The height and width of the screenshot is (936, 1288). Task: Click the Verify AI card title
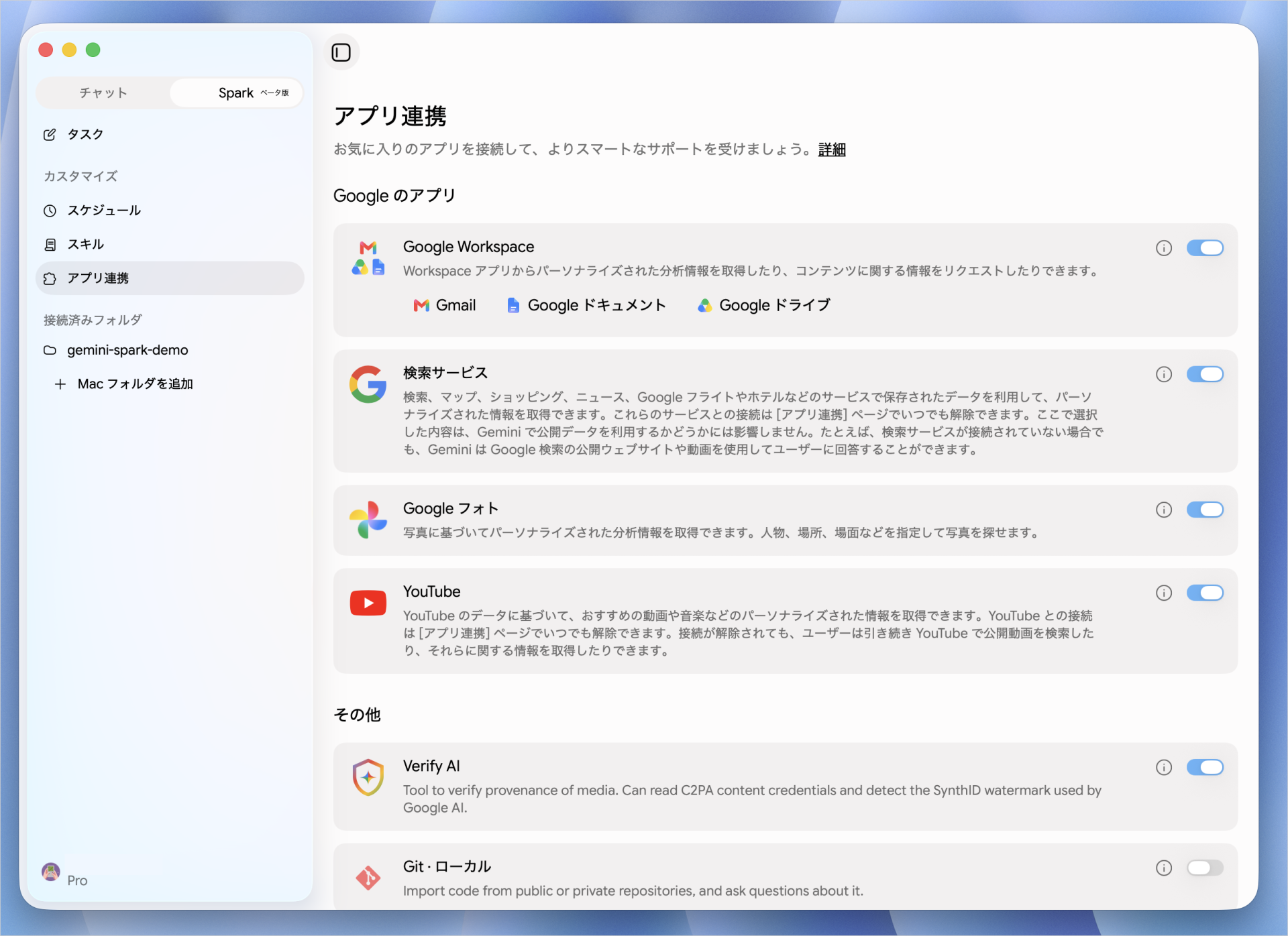[x=431, y=766]
